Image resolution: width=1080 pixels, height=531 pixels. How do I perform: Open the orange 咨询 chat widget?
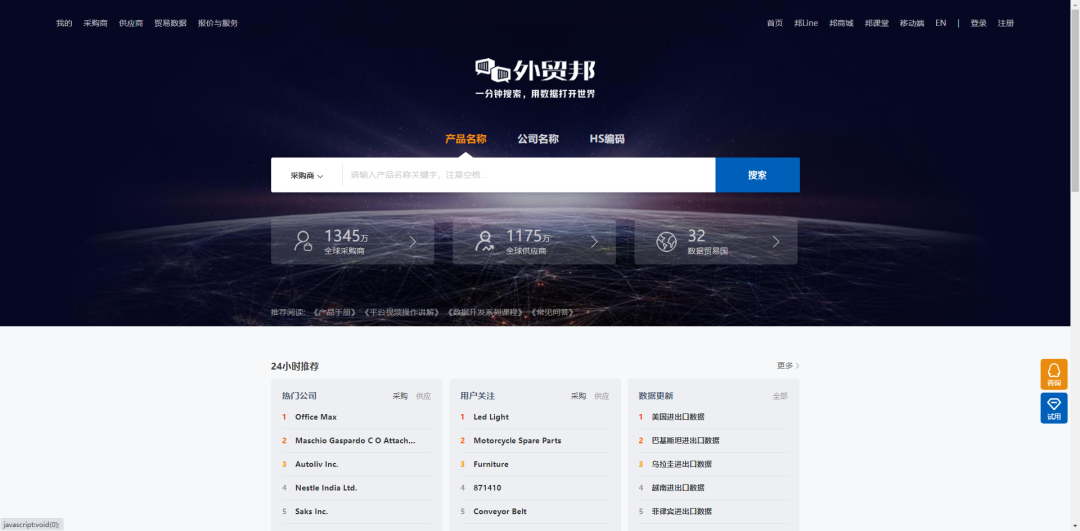tap(1054, 375)
